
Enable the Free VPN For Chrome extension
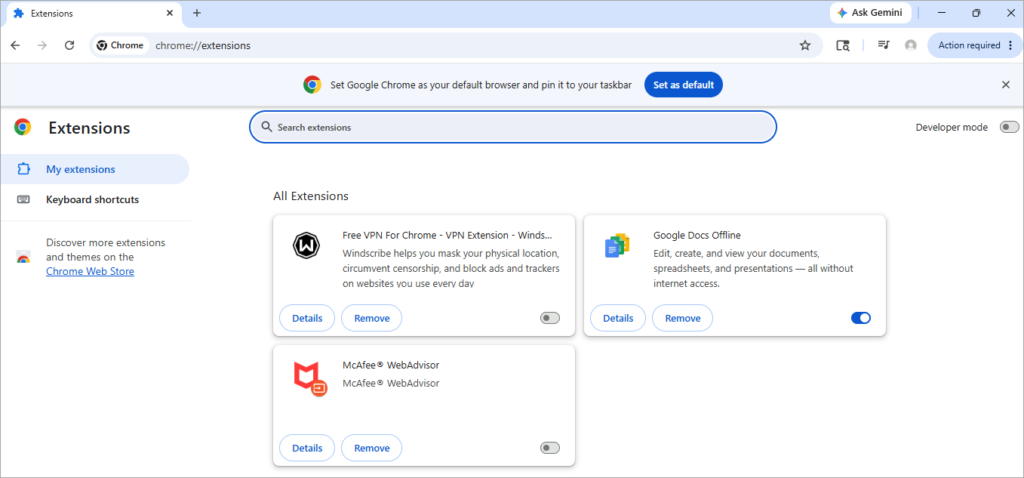point(550,318)
